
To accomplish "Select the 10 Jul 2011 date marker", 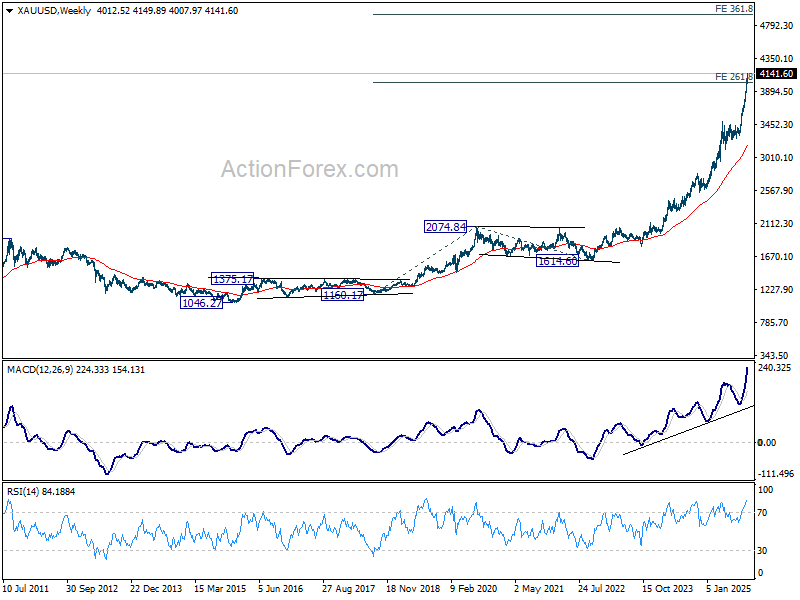I will point(27,590).
